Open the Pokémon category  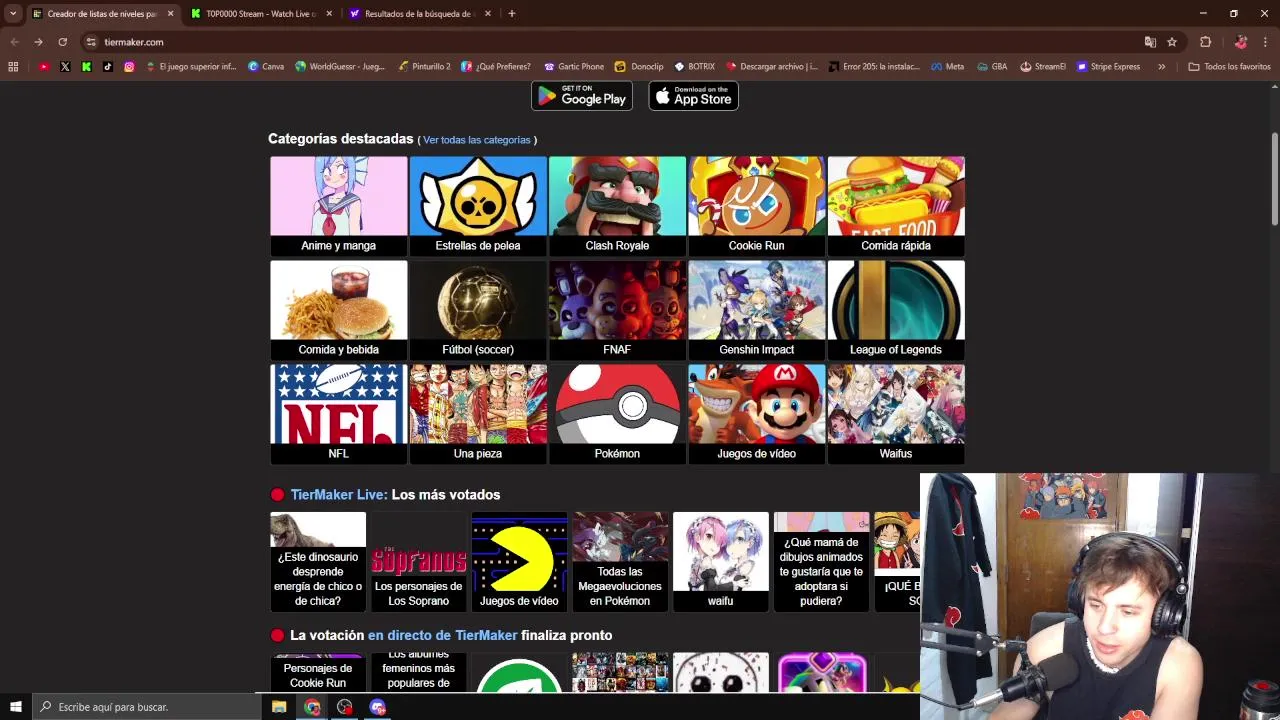click(x=617, y=414)
